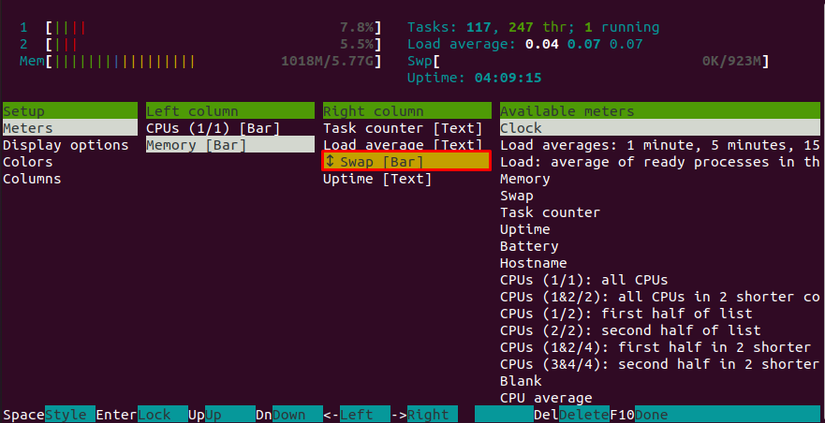Click the Down function key button
Screen dimensions: 825x423
click(297, 414)
